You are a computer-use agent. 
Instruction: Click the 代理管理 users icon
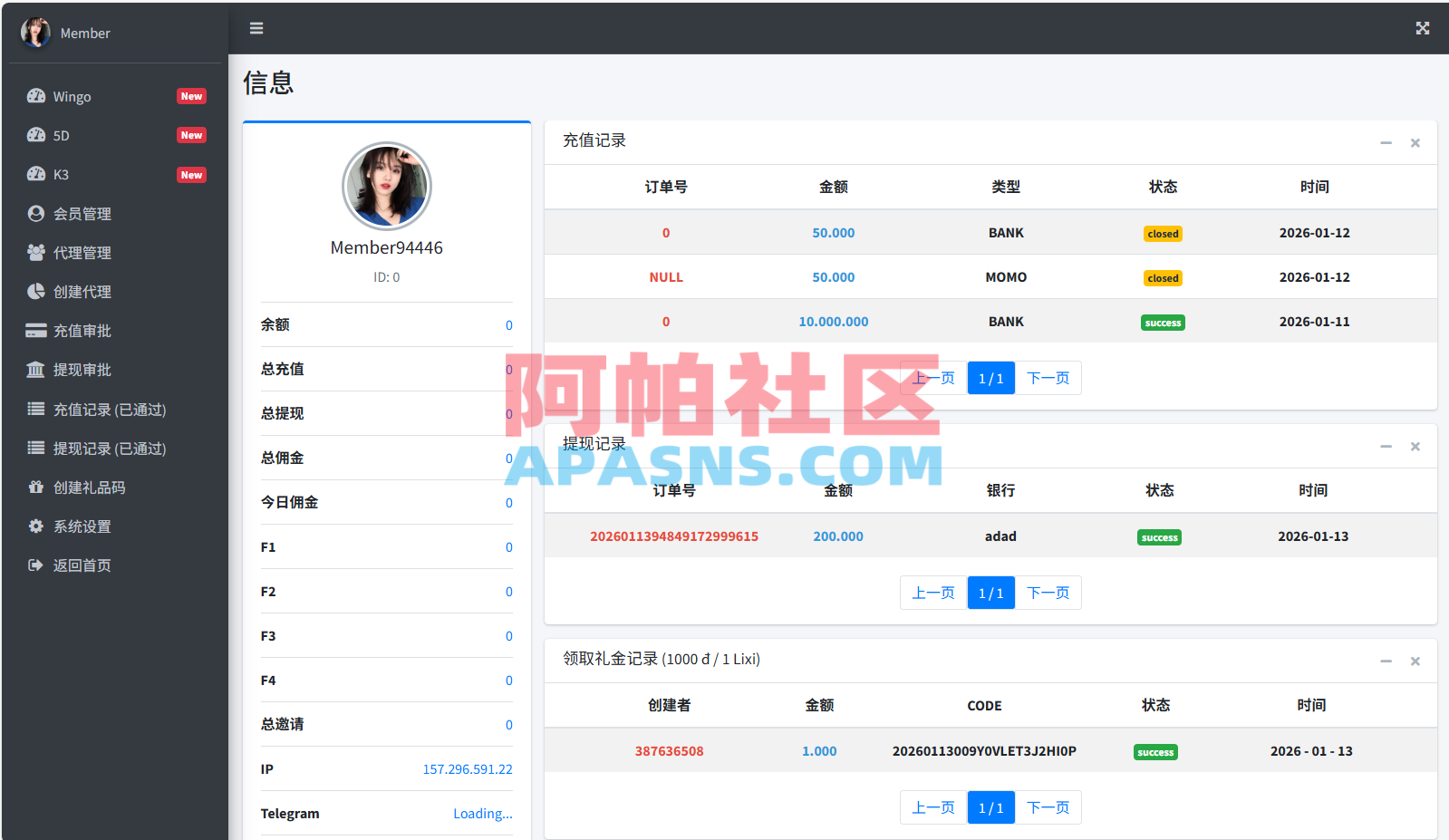coord(35,252)
